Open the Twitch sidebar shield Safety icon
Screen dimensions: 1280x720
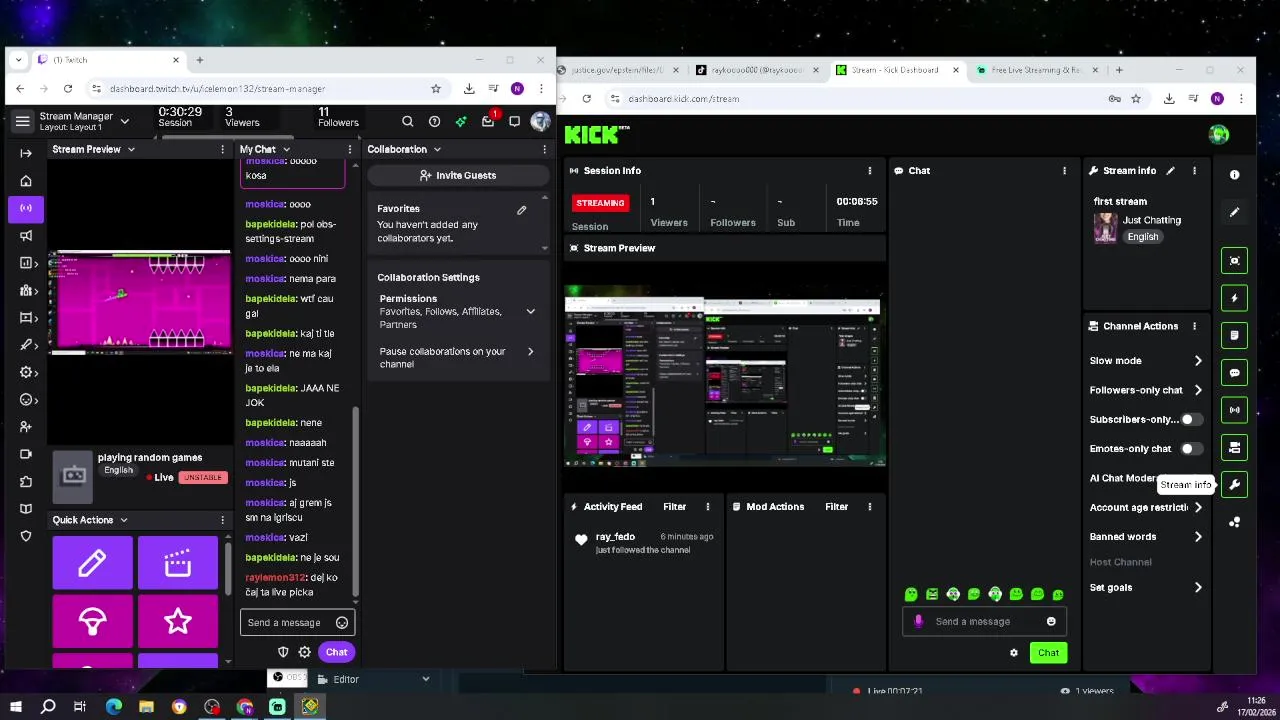[26, 536]
